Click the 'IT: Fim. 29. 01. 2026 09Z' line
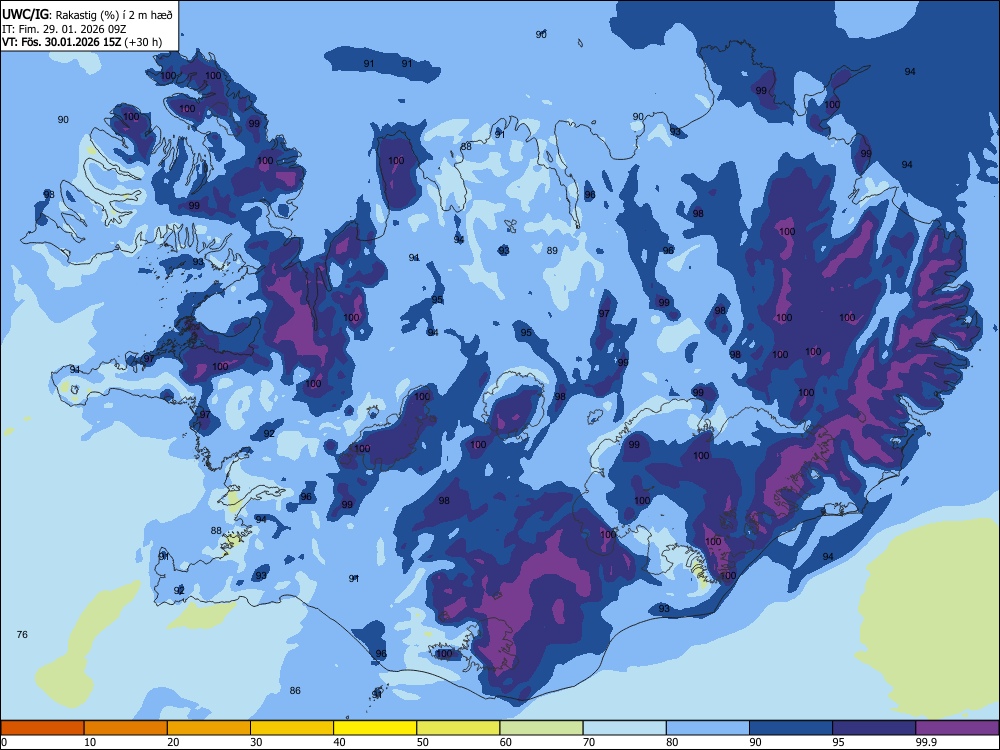 pos(66,29)
